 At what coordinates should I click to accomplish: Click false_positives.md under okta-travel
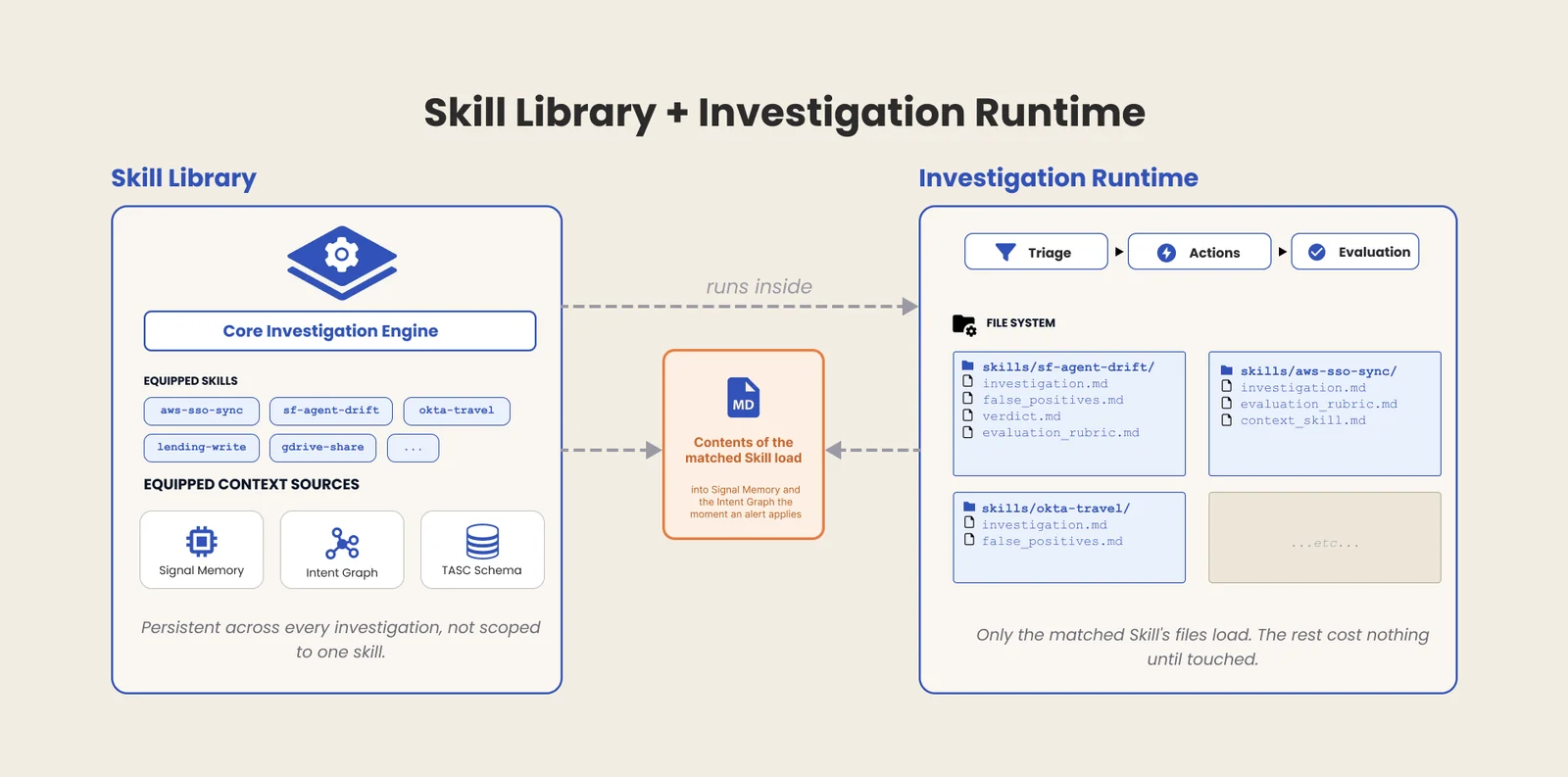pyautogui.click(x=1053, y=541)
